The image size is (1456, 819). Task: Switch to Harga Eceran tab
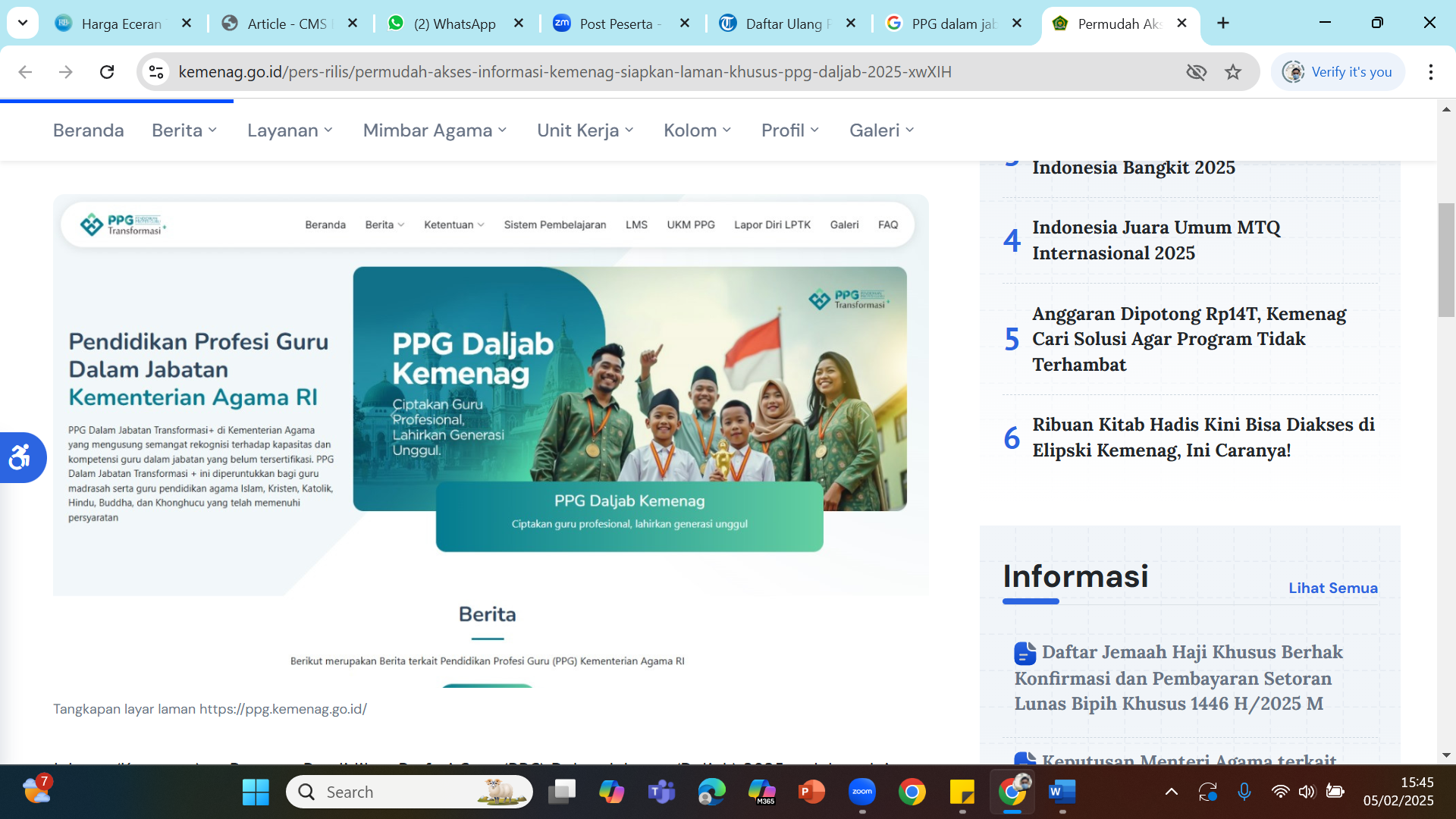pos(121,24)
